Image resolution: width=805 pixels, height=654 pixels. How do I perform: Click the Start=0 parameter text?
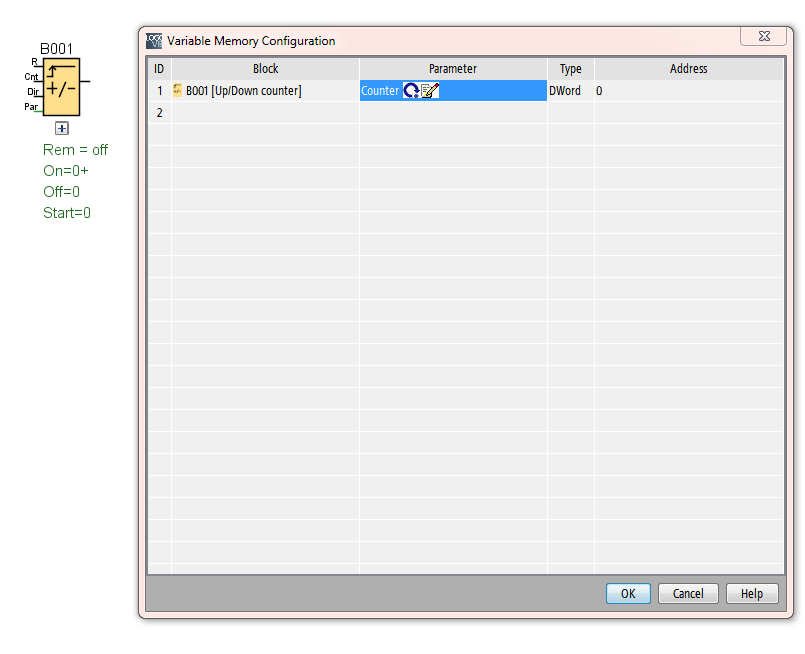67,213
